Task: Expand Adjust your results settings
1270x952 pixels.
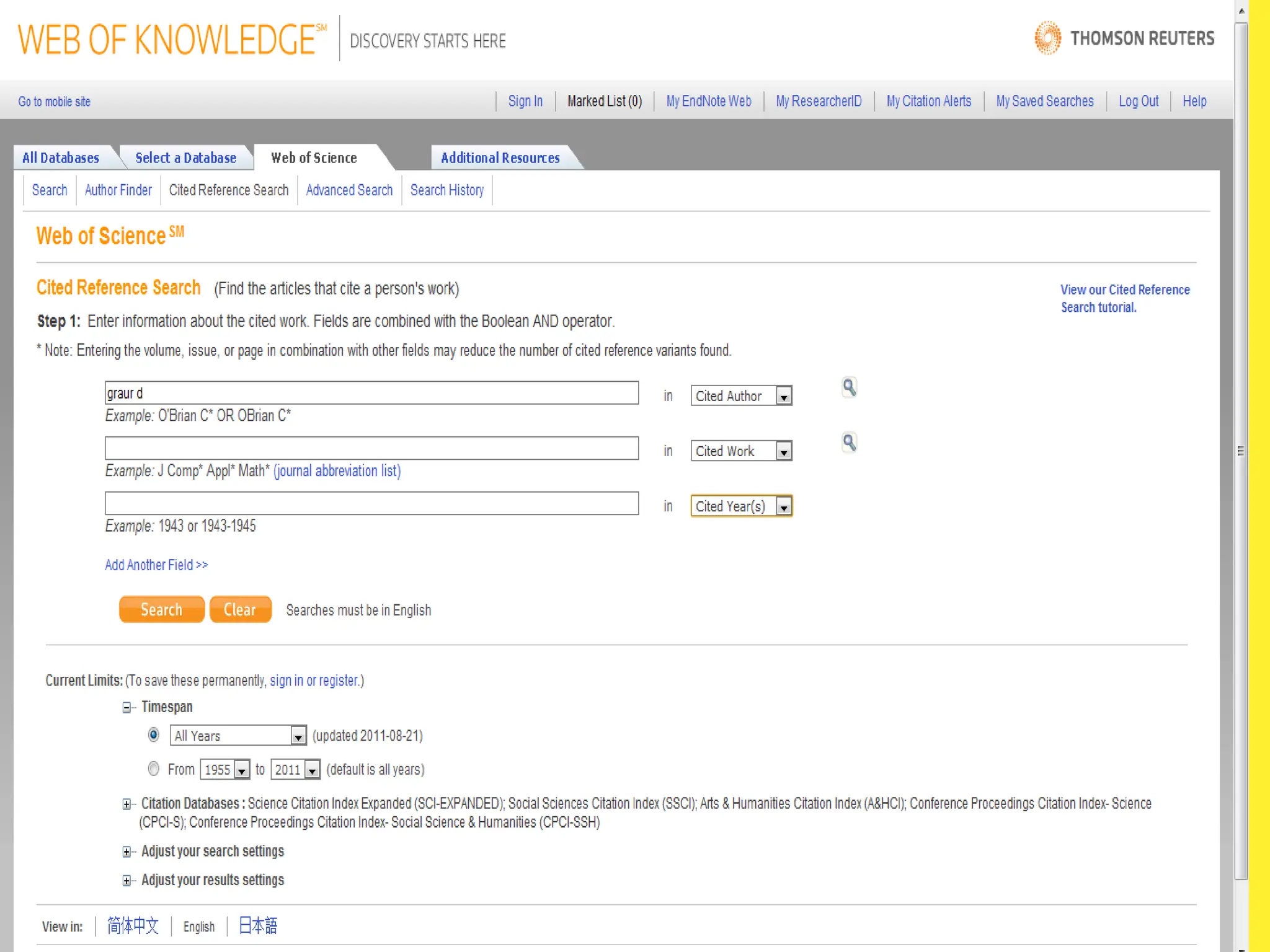Action: tap(127, 881)
